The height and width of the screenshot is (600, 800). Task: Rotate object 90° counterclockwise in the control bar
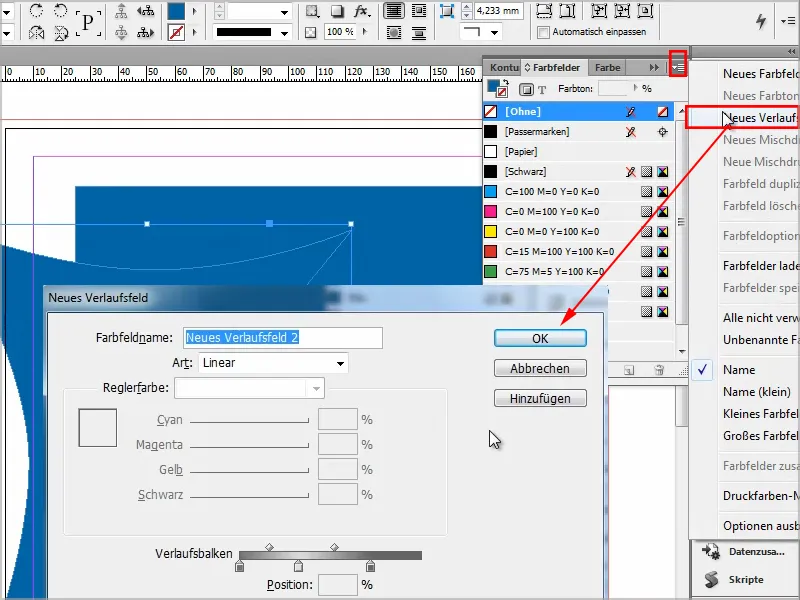click(61, 10)
